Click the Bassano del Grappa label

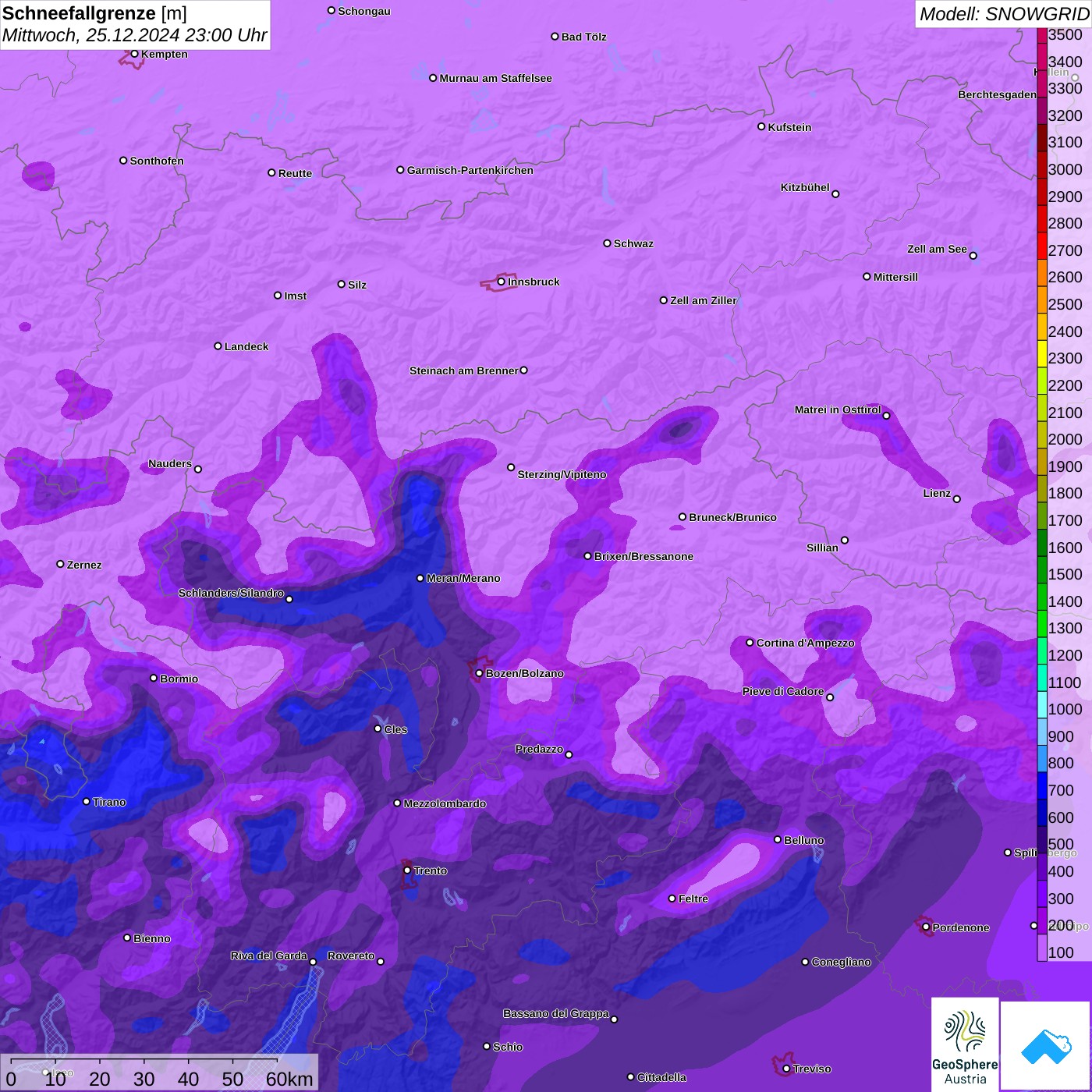coord(555,1013)
